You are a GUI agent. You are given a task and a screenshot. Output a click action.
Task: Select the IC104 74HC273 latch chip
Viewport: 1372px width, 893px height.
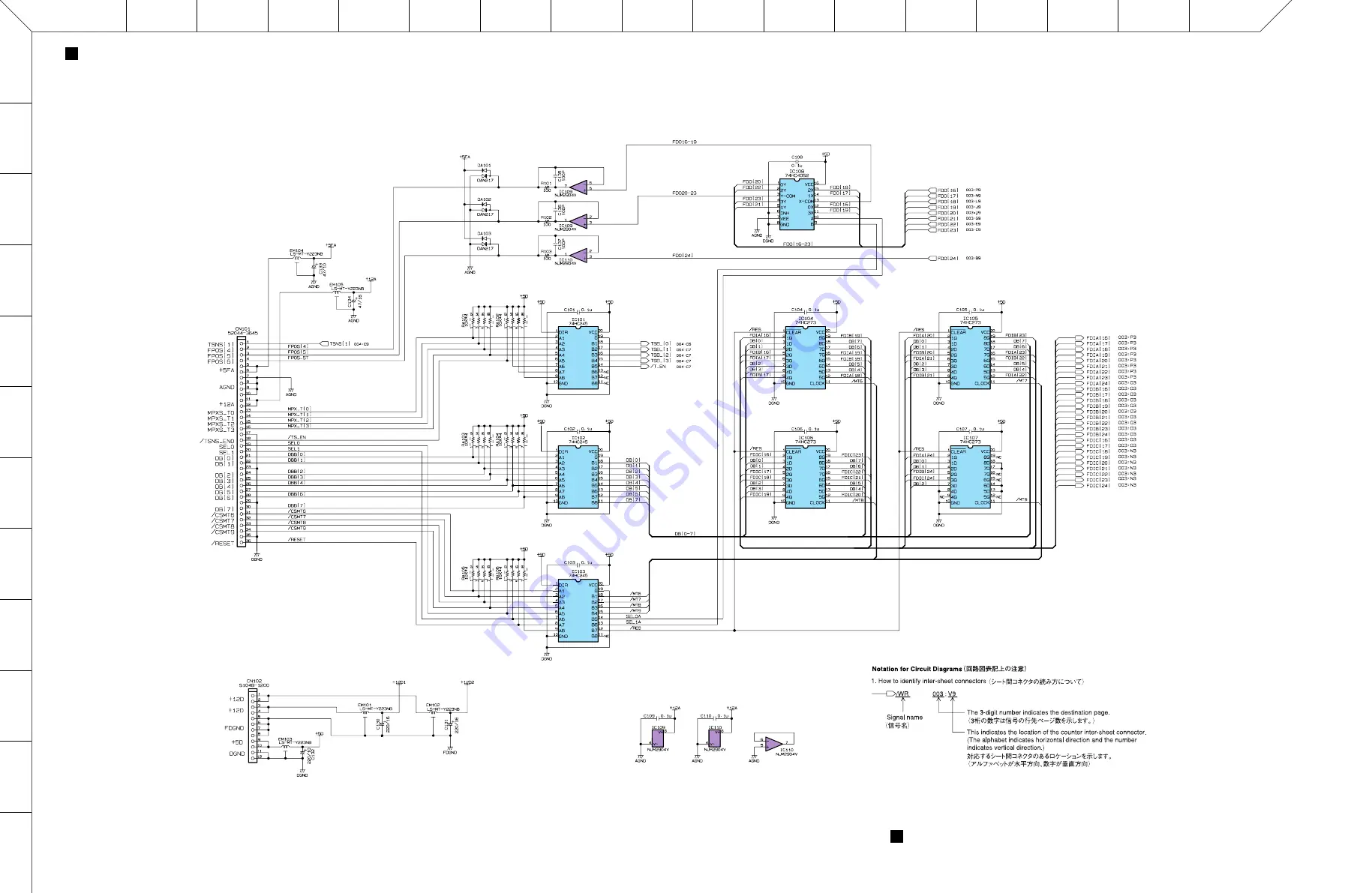tap(805, 358)
